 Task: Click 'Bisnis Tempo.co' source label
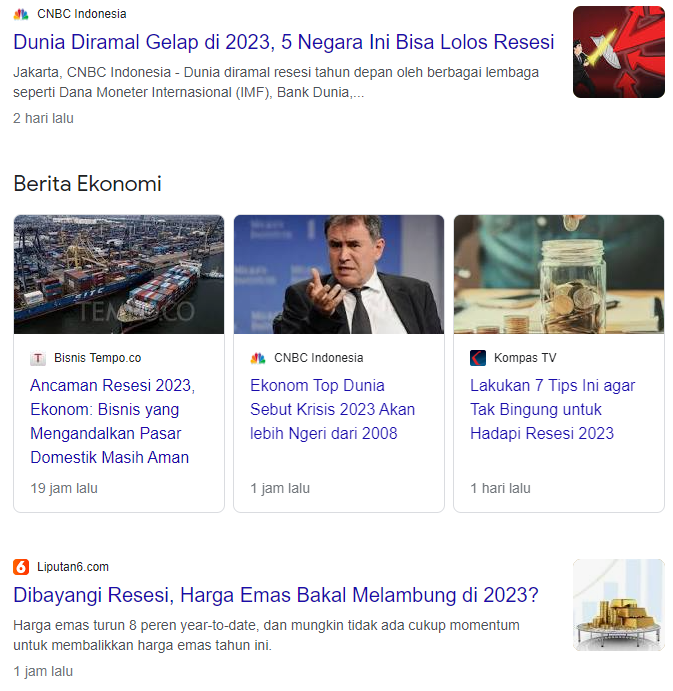point(97,358)
